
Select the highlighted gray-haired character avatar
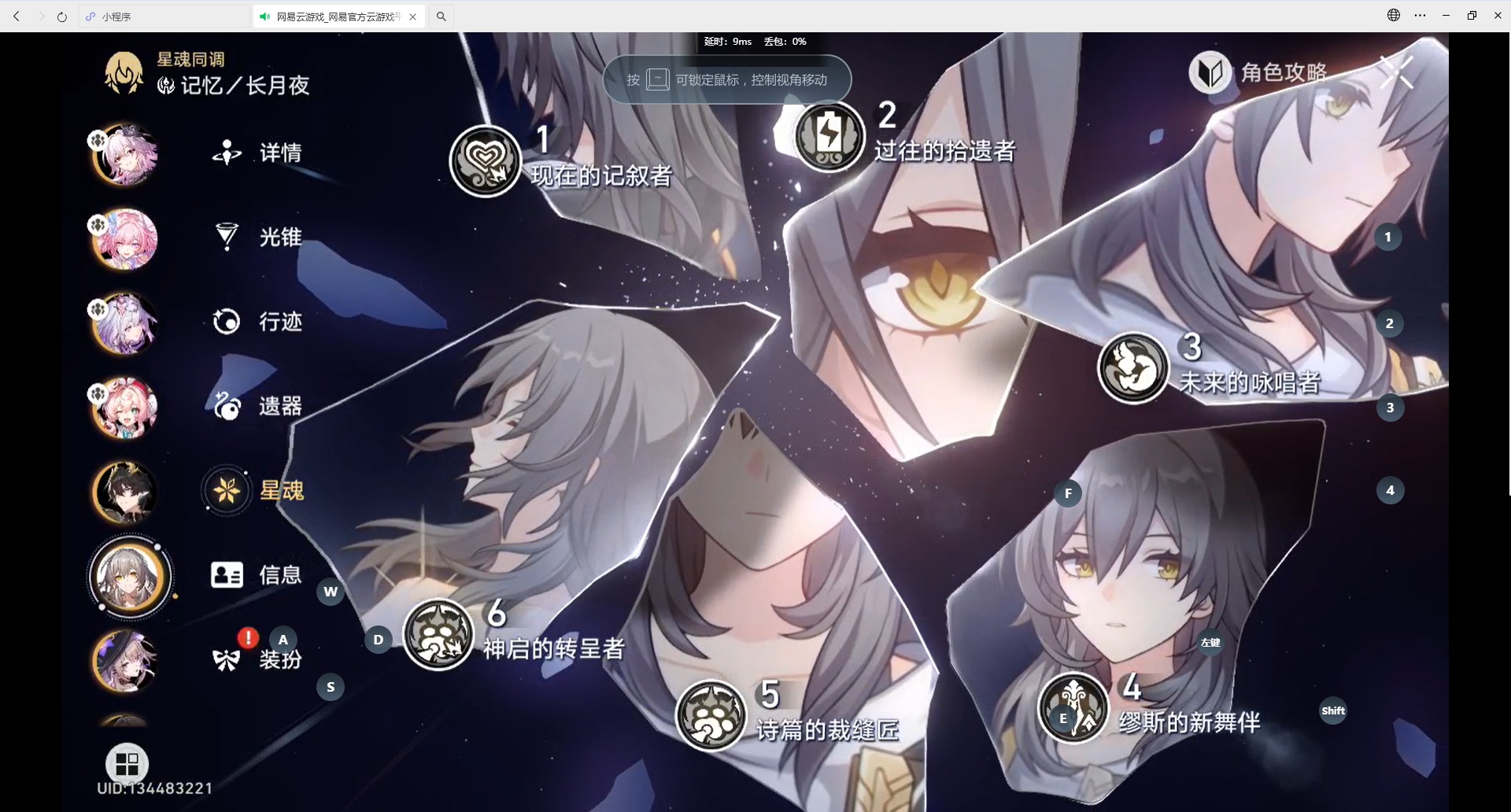point(130,577)
